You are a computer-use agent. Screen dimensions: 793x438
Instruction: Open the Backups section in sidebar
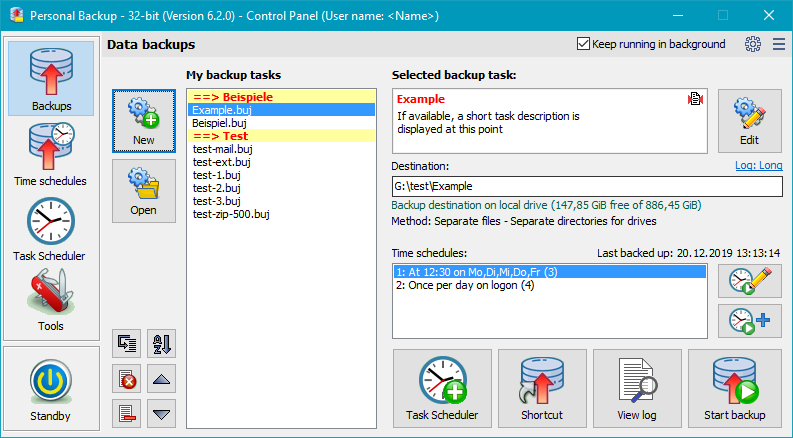click(x=51, y=78)
